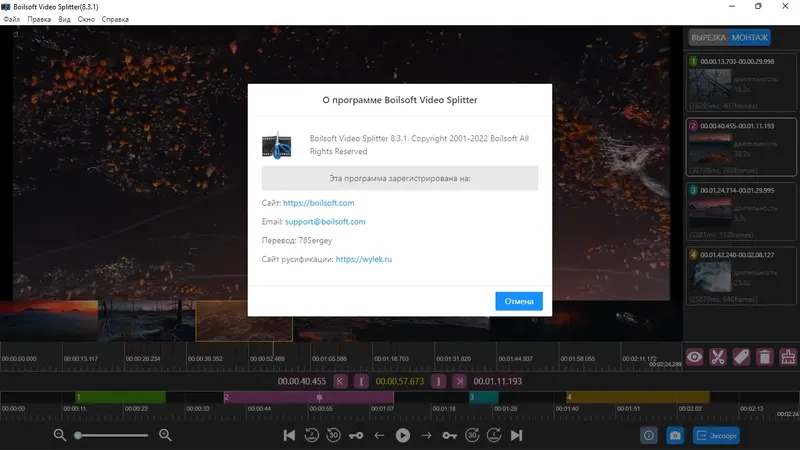800x450 pixels.
Task: Click the sunset filmstrip thumbnail
Action: [x=49, y=320]
